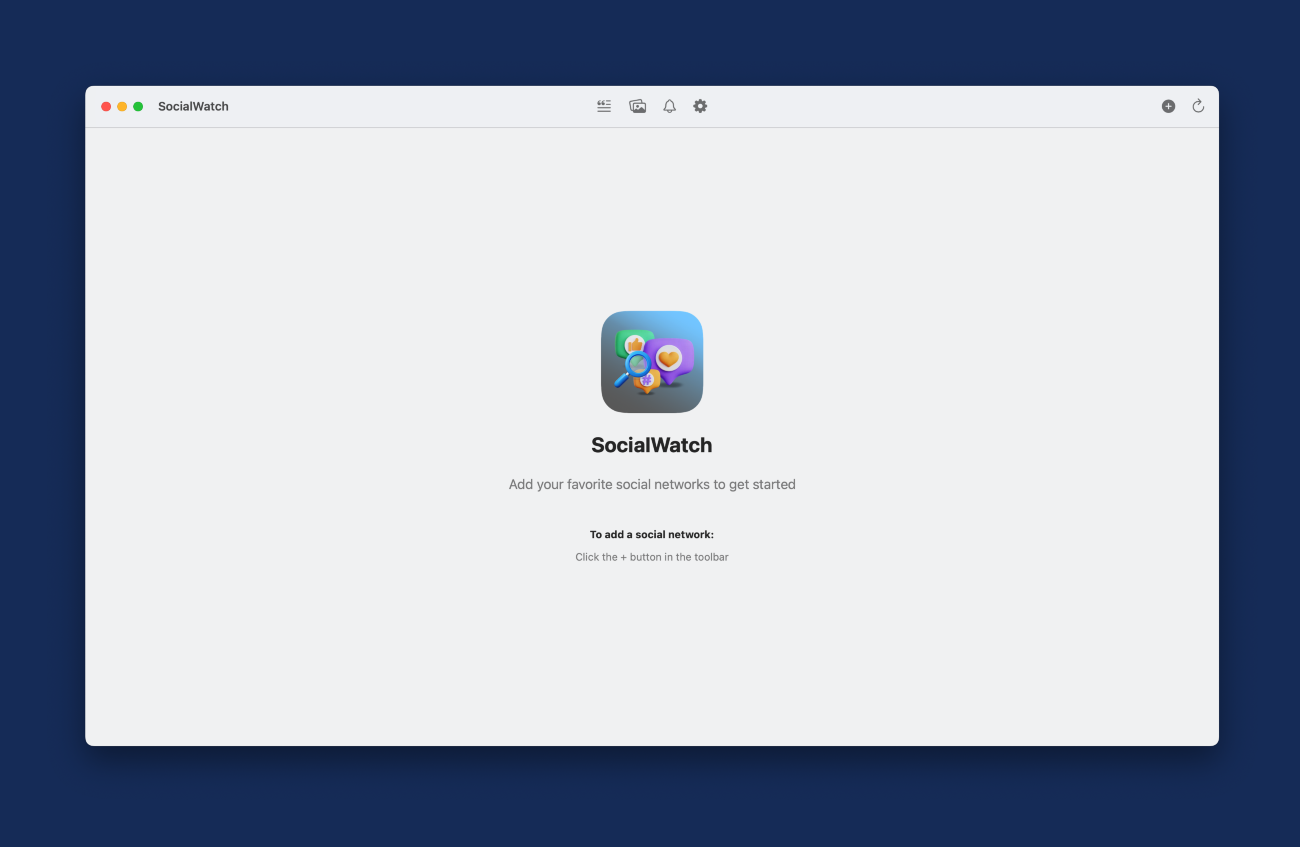1300x847 pixels.
Task: Click the 'Add your favorite social networks' text
Action: point(652,484)
